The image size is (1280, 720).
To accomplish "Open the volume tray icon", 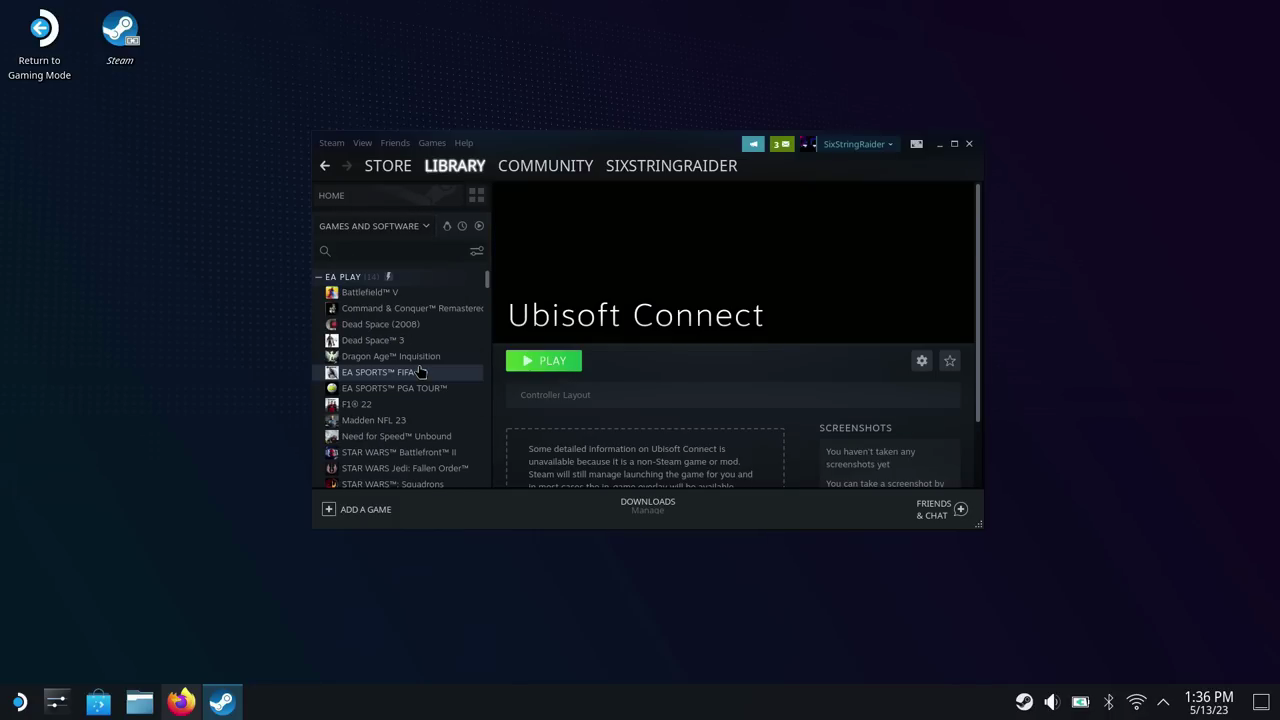I will click(1052, 702).
